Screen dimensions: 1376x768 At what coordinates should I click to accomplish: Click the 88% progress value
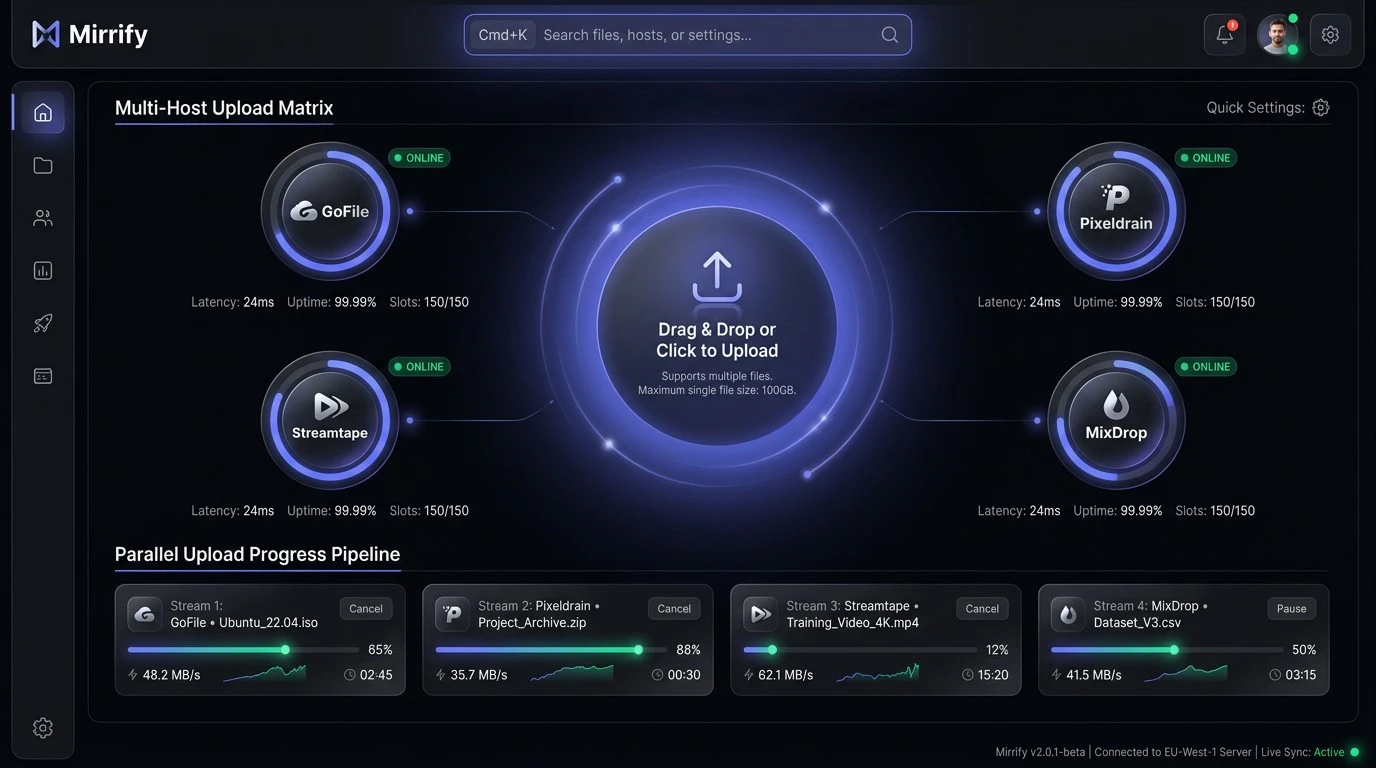[x=688, y=650]
